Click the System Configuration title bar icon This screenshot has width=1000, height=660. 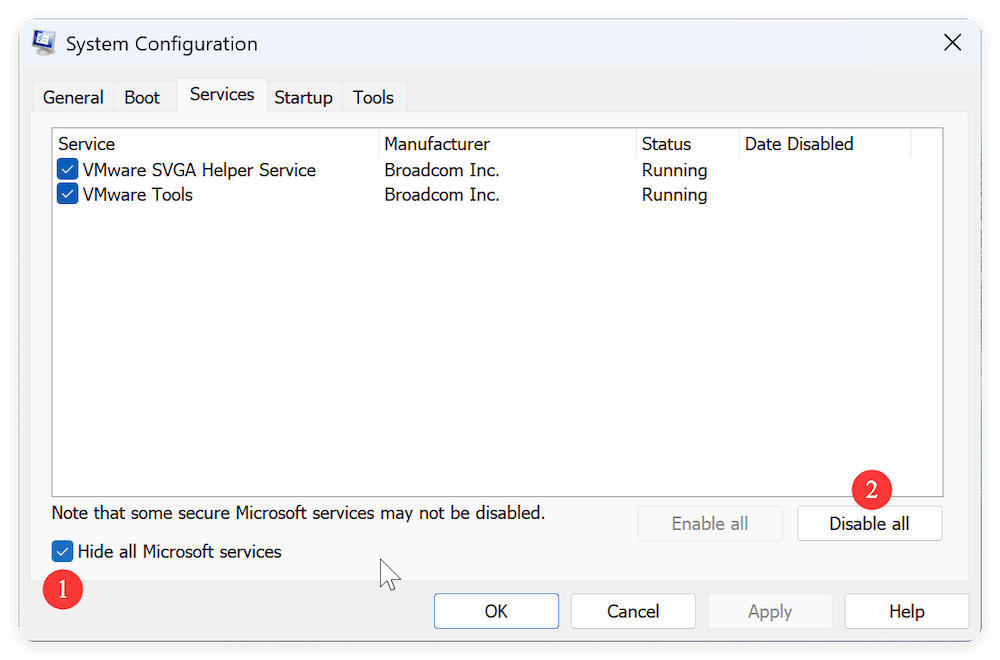42,42
